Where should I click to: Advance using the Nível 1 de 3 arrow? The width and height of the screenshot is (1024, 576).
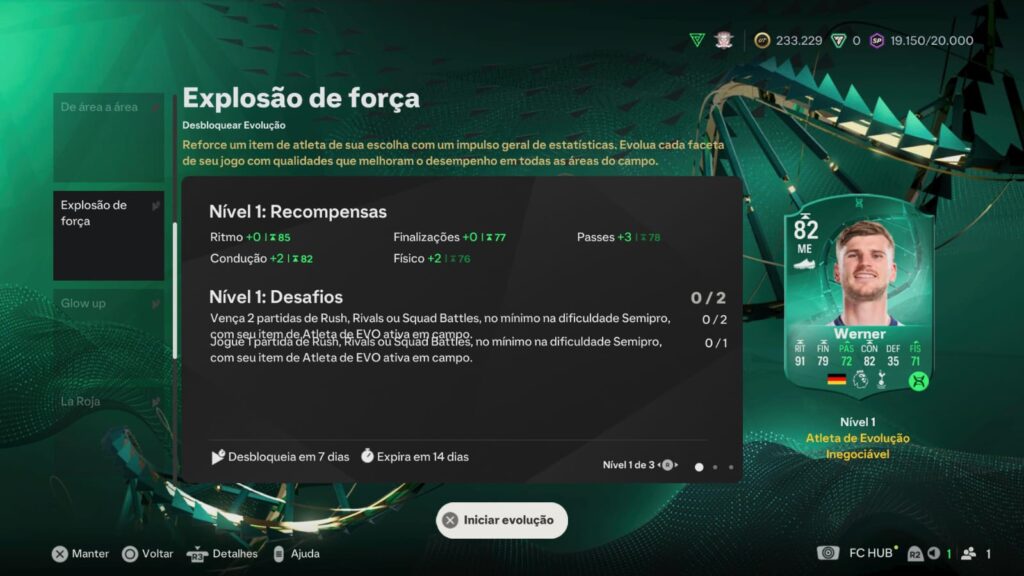(x=676, y=465)
